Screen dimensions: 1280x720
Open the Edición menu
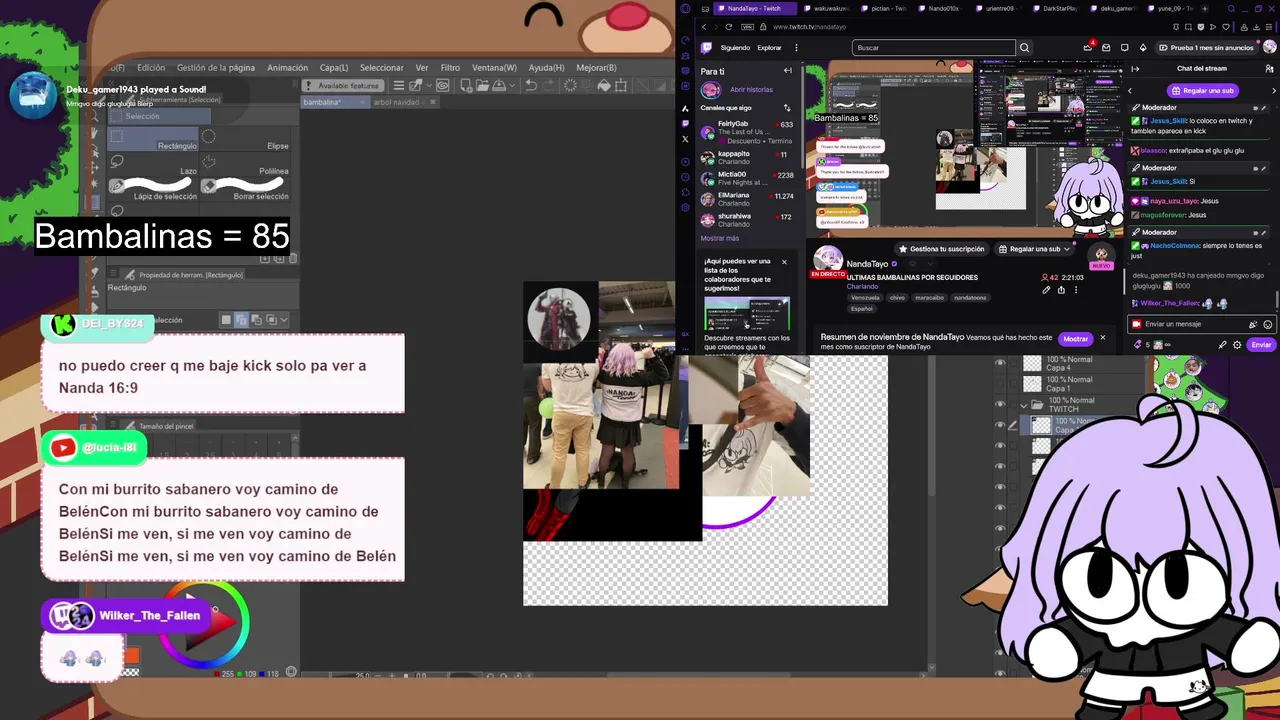151,68
